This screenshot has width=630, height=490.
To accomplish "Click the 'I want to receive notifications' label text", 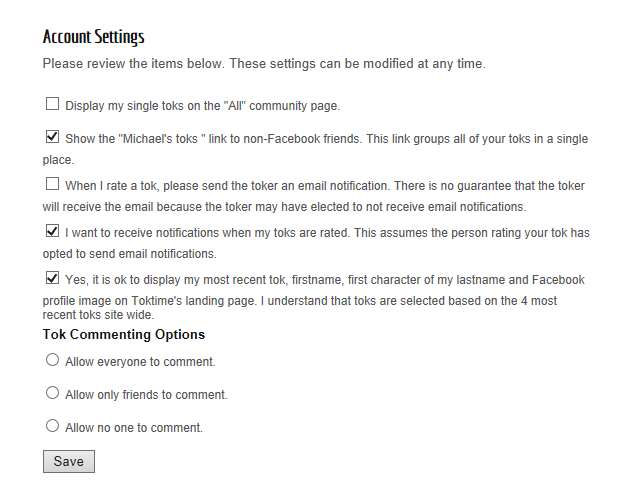I will (316, 243).
